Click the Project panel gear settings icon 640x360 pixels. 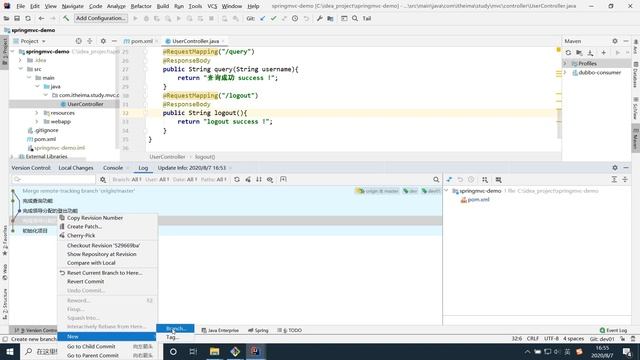pyautogui.click(x=103, y=41)
